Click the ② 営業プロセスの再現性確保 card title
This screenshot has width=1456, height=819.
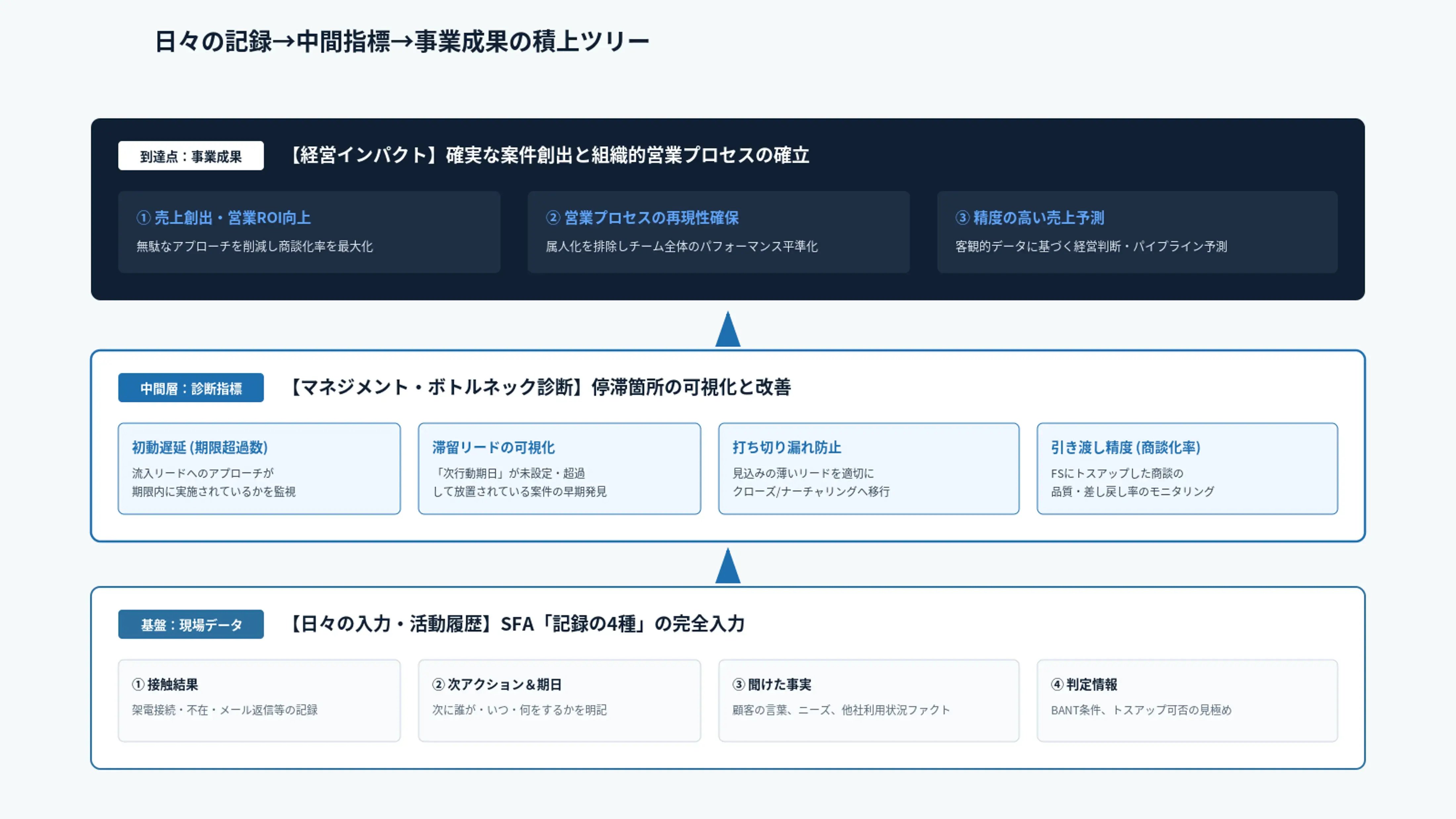tap(642, 218)
